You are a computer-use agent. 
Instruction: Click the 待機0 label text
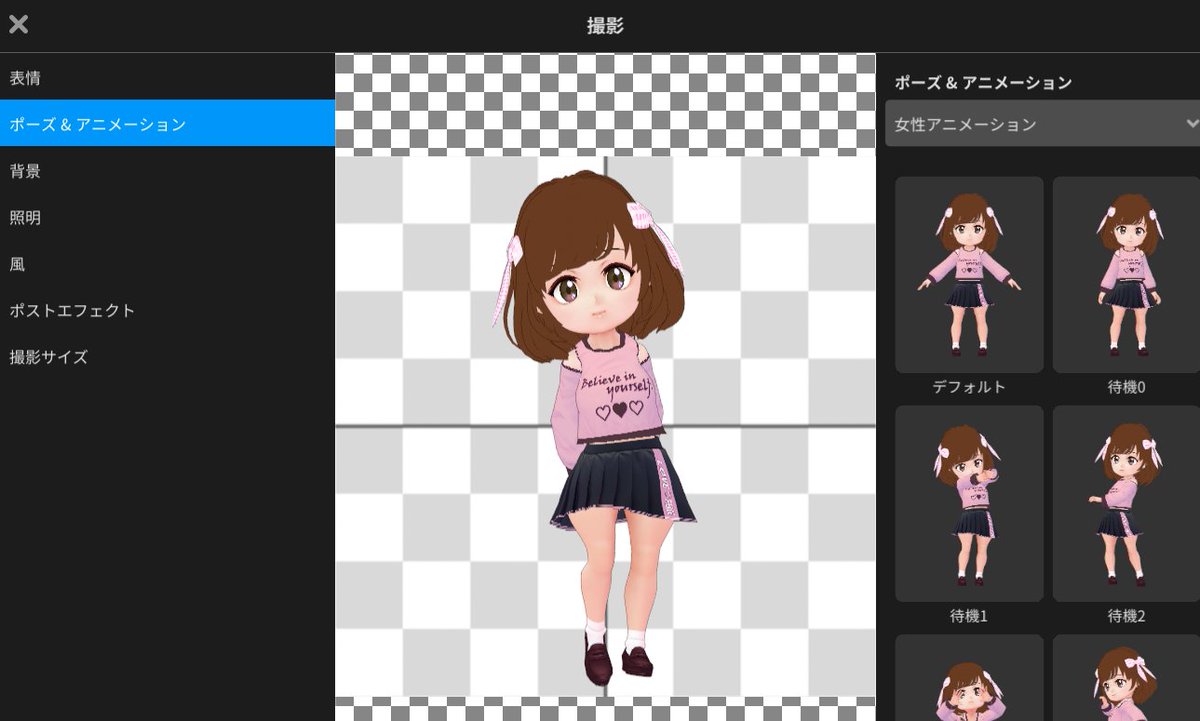pyautogui.click(x=1127, y=387)
